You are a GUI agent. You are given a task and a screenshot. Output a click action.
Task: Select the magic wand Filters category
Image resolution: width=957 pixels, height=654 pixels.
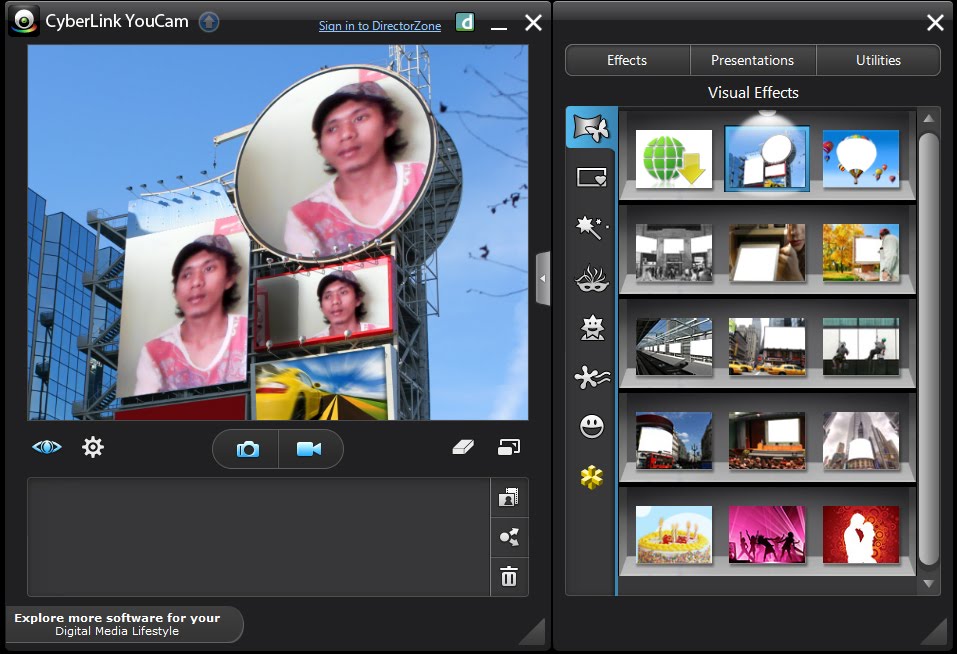(x=591, y=228)
